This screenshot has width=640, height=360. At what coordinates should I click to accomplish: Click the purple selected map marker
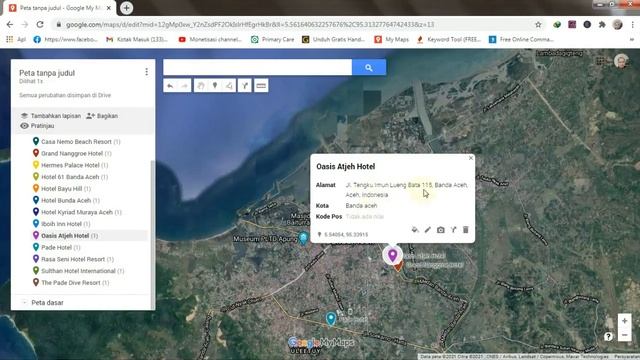(x=392, y=256)
